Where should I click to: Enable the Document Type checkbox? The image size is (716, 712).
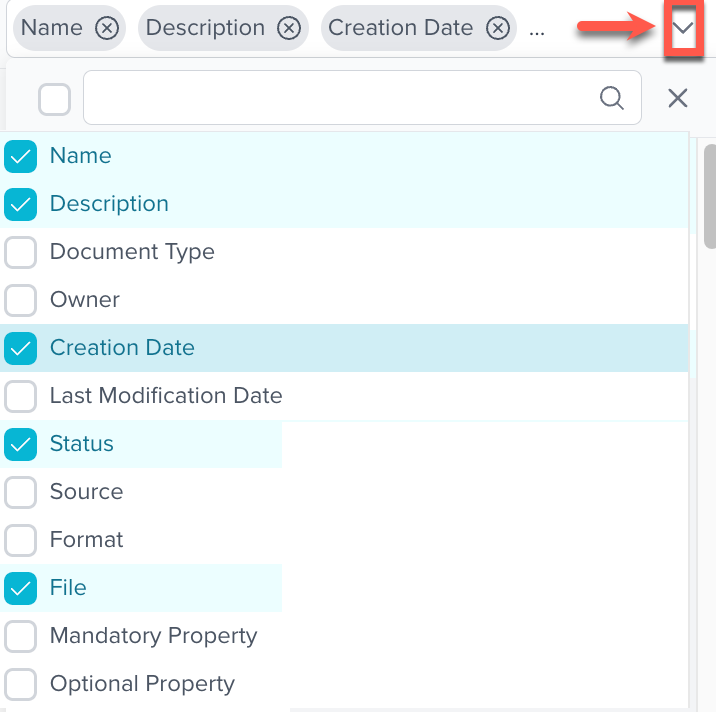(21, 252)
